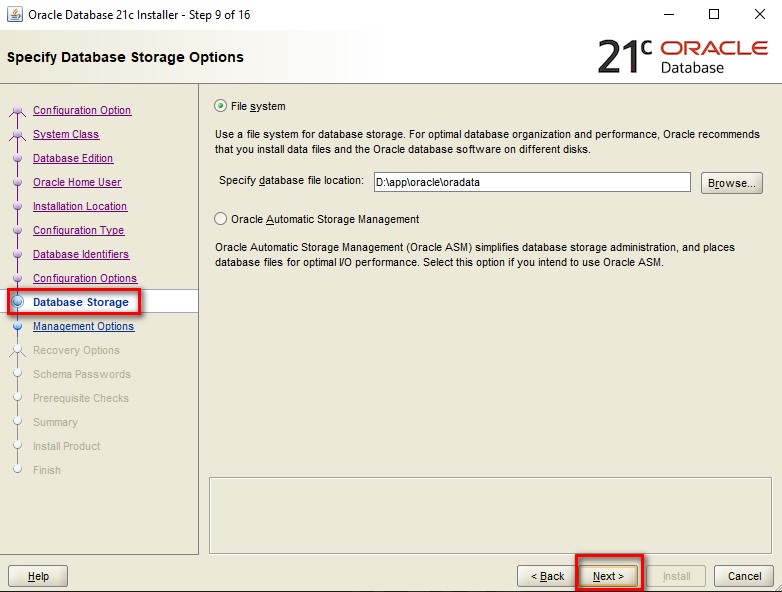
Task: Click the Oracle Home User step node
Action: coord(17,182)
